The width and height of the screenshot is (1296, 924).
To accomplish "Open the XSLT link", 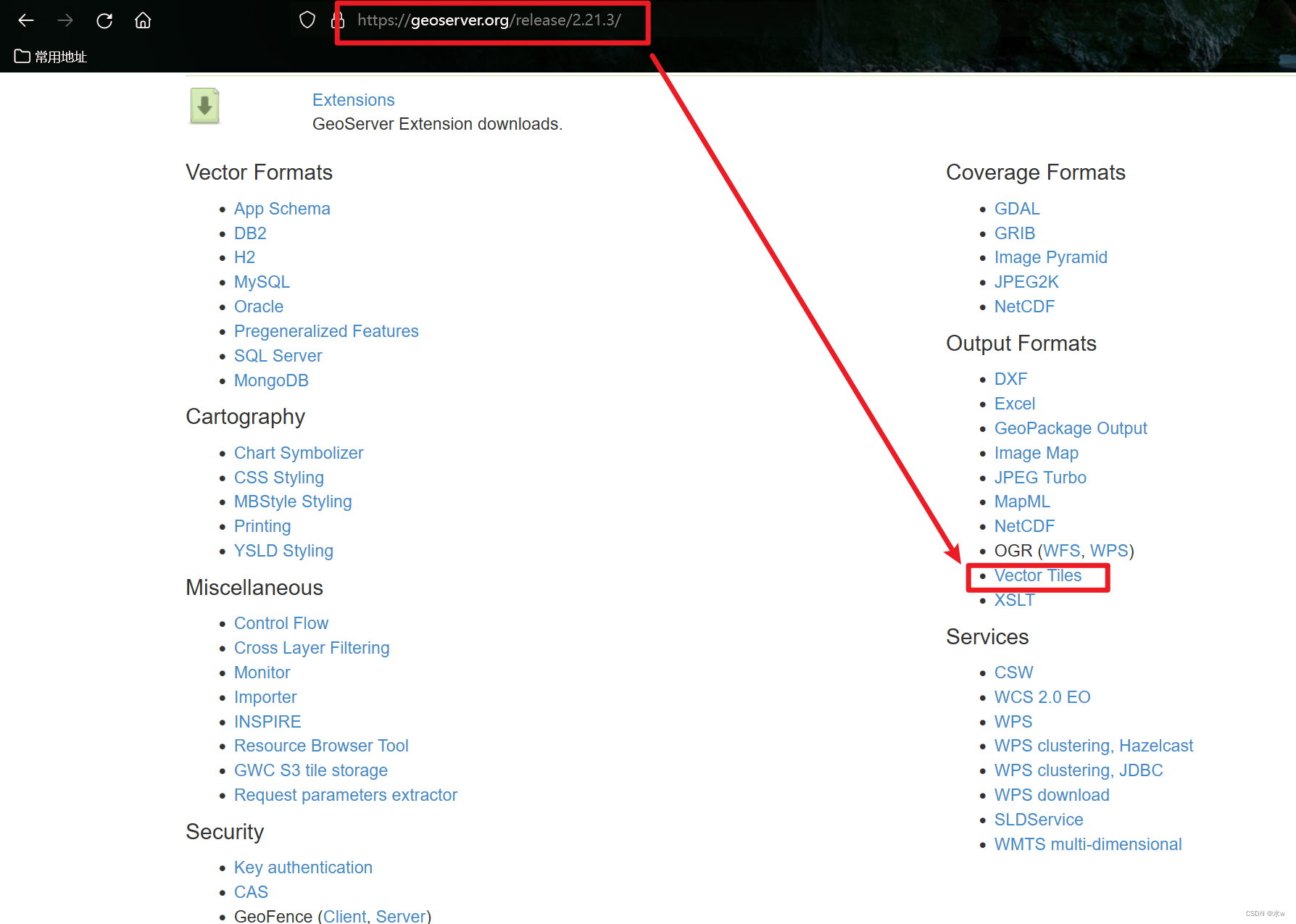I will point(1015,600).
